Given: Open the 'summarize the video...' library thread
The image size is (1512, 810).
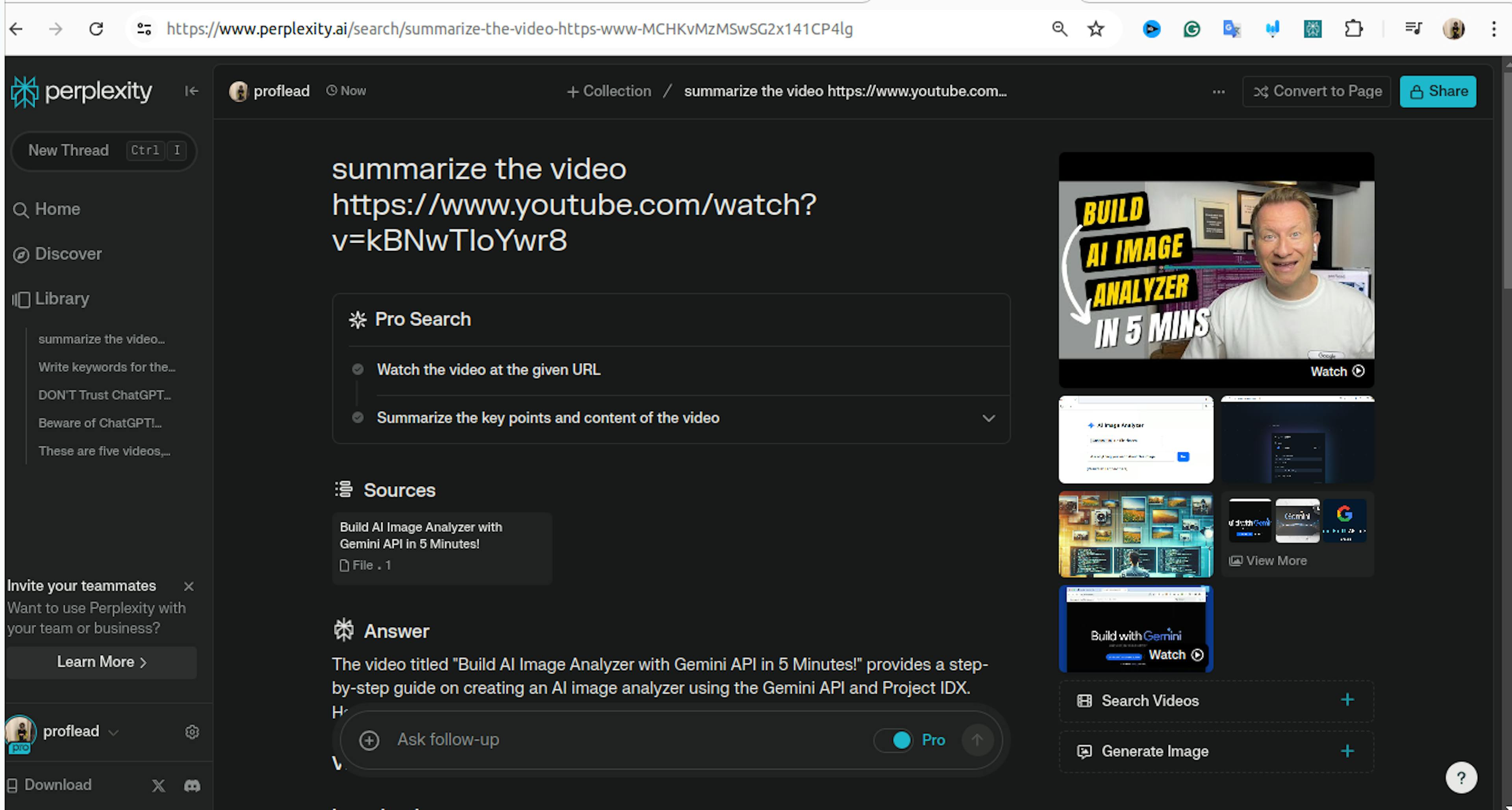Looking at the screenshot, I should point(102,340).
